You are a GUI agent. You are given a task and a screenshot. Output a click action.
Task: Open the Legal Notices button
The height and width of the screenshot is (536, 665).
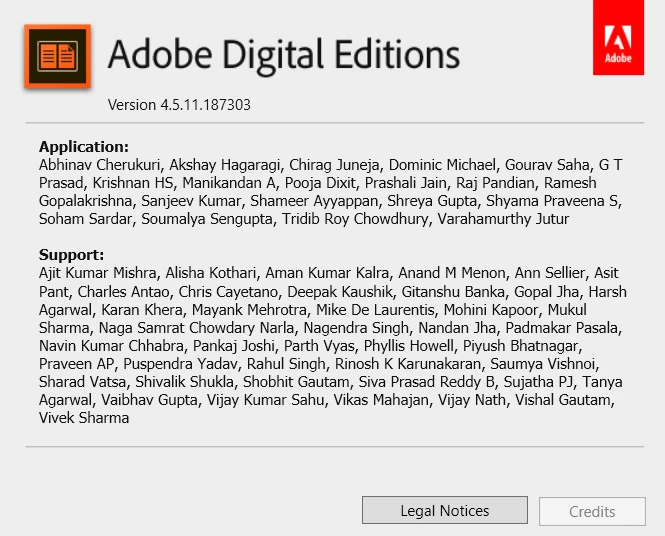click(445, 511)
